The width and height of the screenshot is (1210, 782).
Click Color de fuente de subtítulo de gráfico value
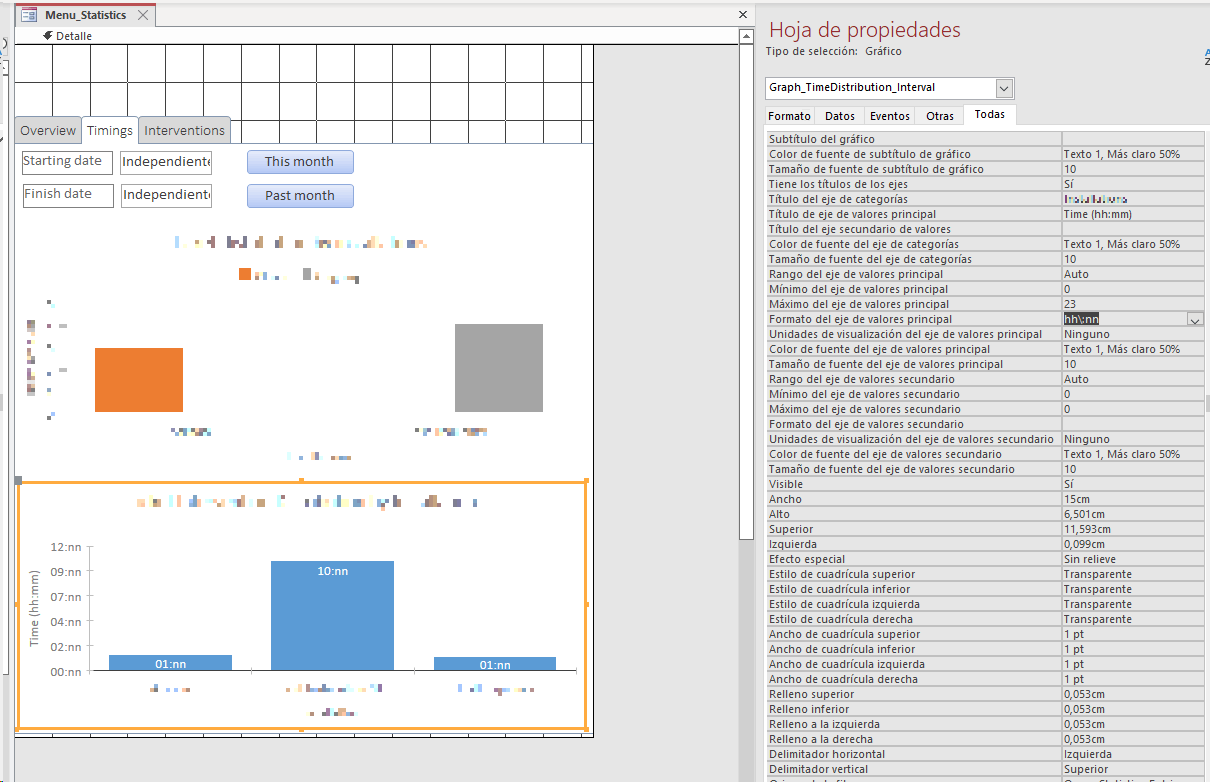[1133, 154]
